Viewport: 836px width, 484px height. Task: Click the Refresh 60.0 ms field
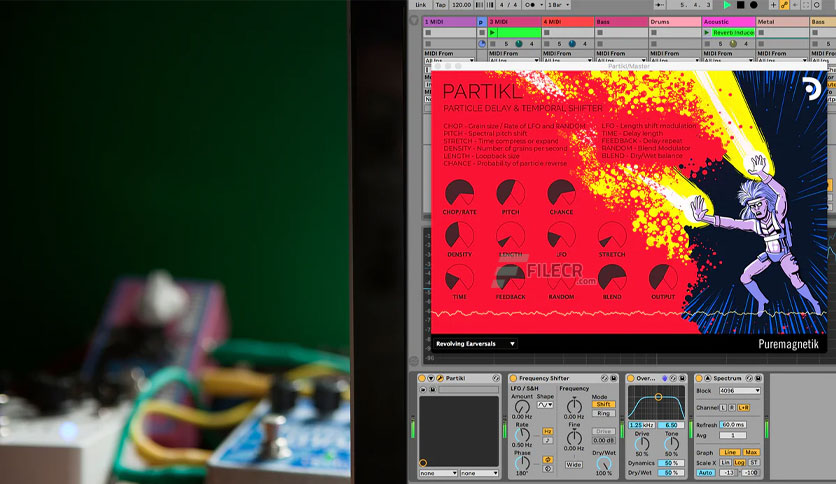(733, 425)
